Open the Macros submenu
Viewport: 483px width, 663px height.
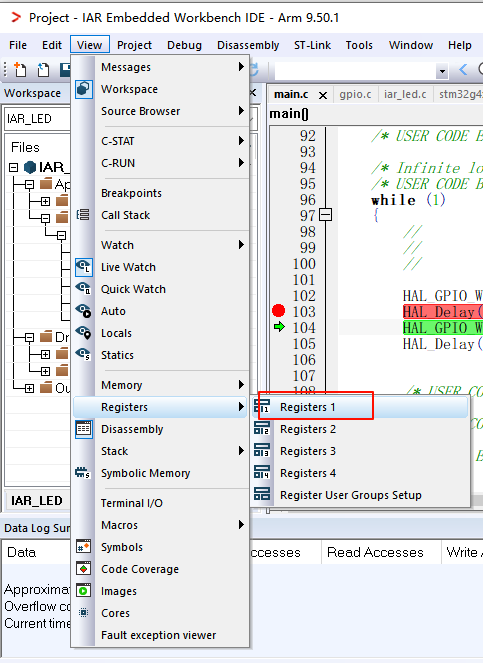tap(161, 525)
